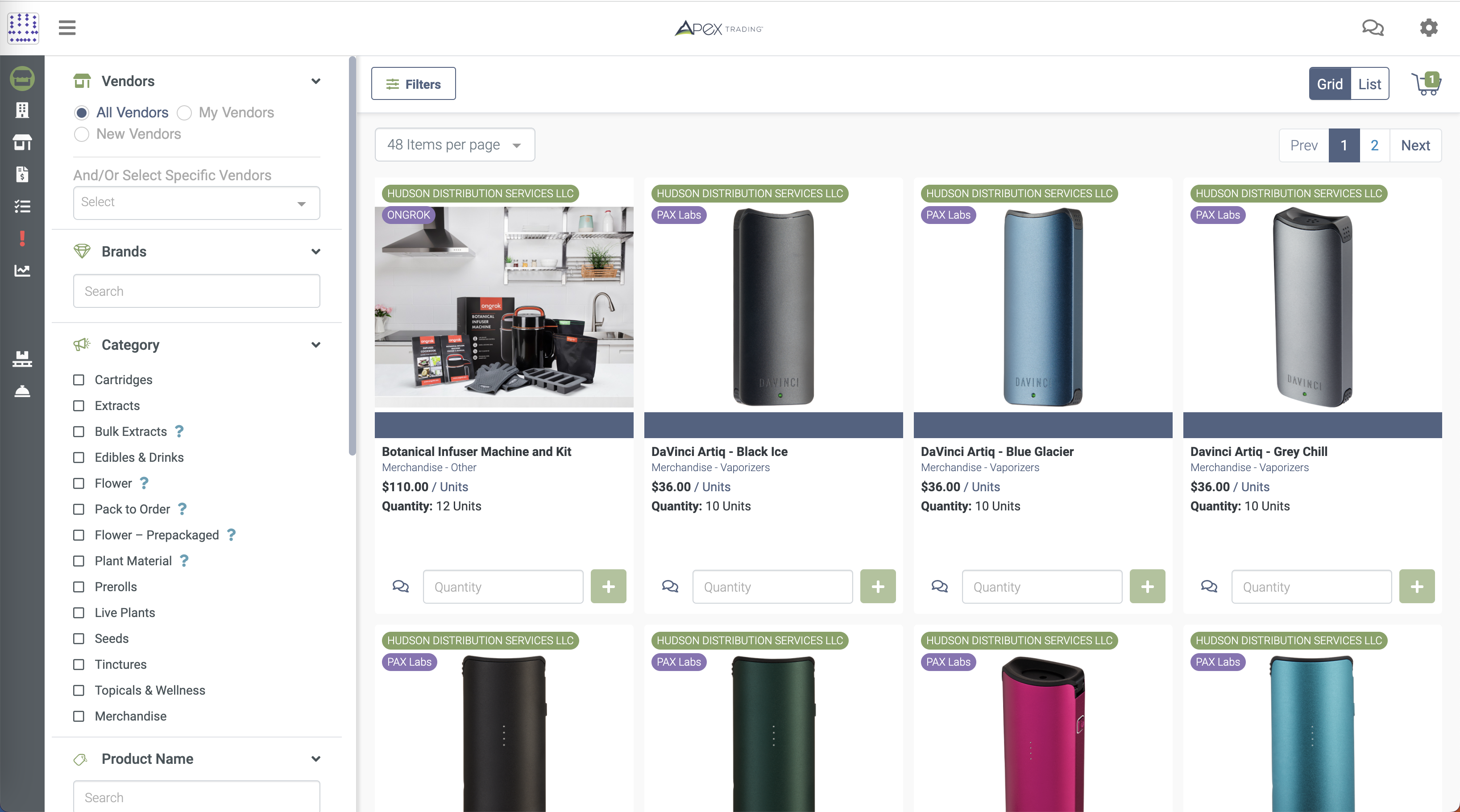Show help for Pack to Order
Viewport: 1460px width, 812px height.
(182, 509)
